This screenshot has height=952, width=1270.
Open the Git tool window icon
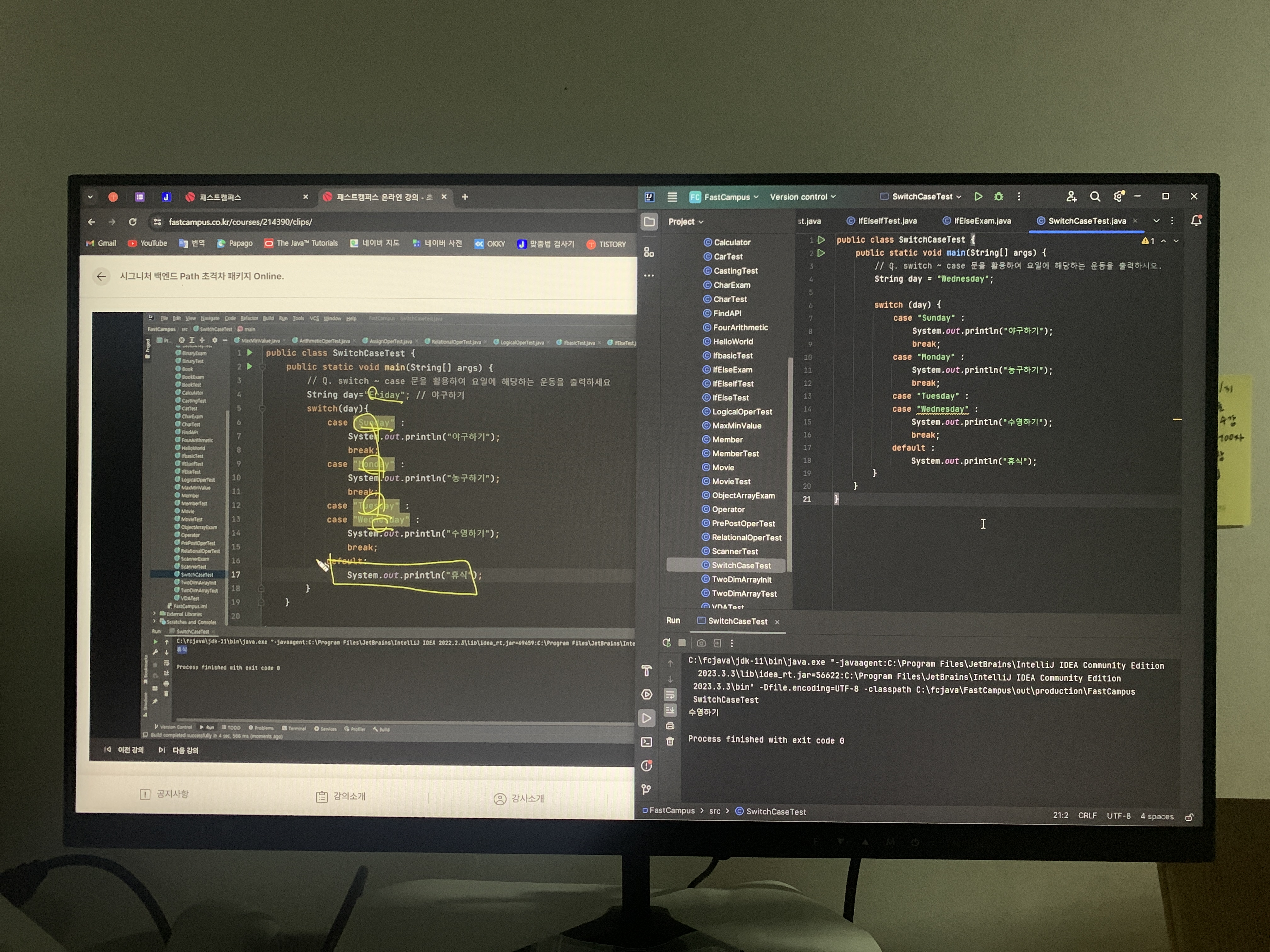pyautogui.click(x=646, y=790)
